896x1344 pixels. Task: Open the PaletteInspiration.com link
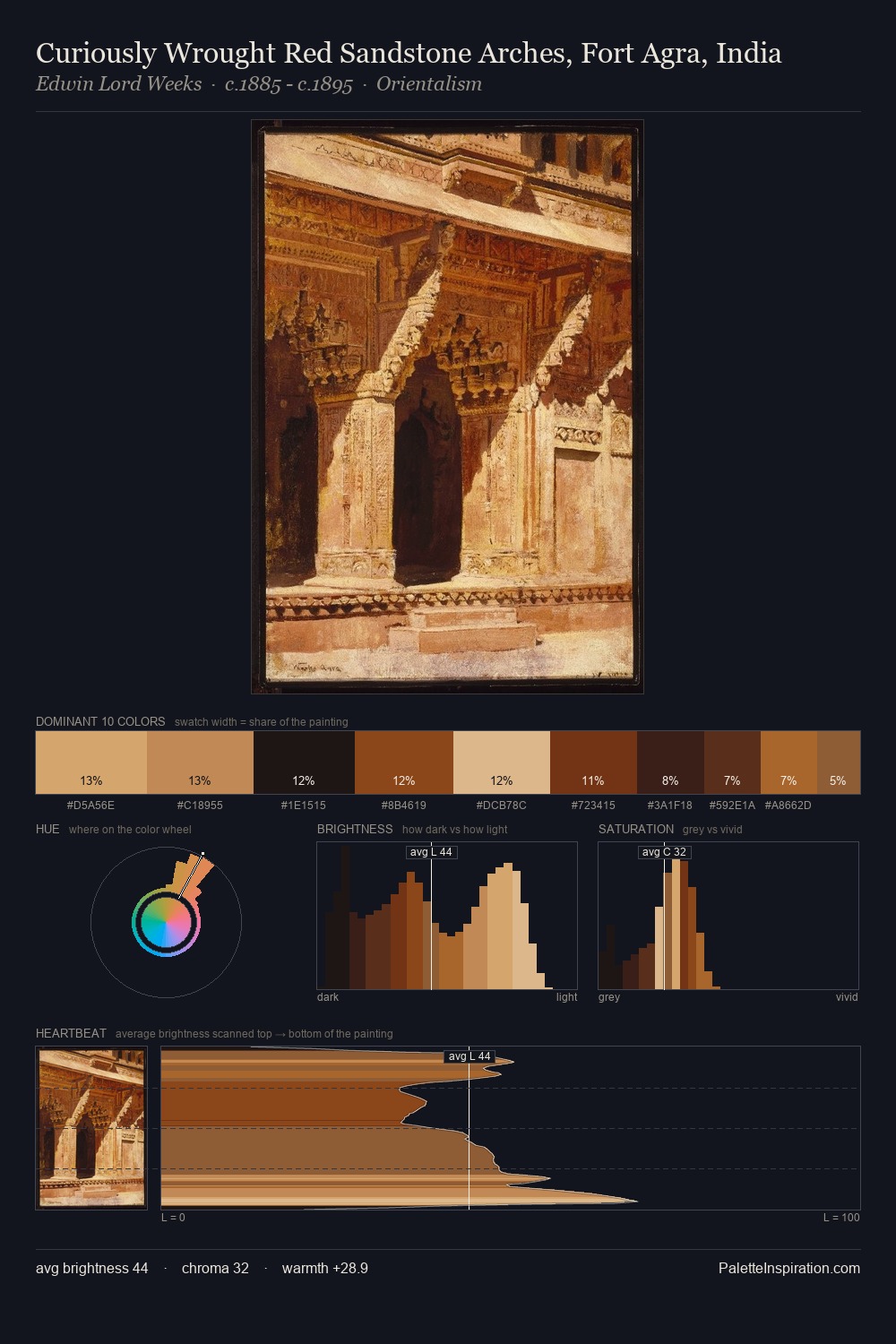point(789,1268)
